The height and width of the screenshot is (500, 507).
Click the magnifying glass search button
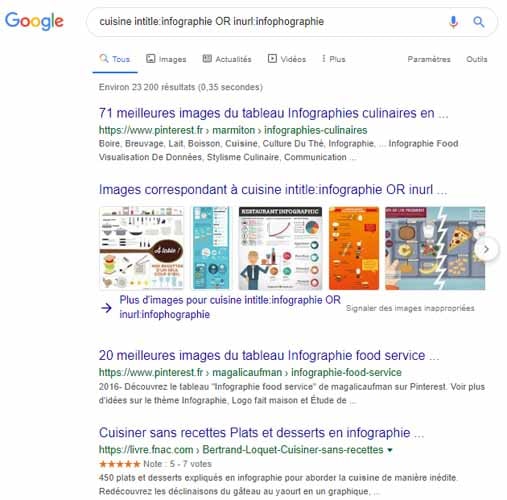pos(479,22)
